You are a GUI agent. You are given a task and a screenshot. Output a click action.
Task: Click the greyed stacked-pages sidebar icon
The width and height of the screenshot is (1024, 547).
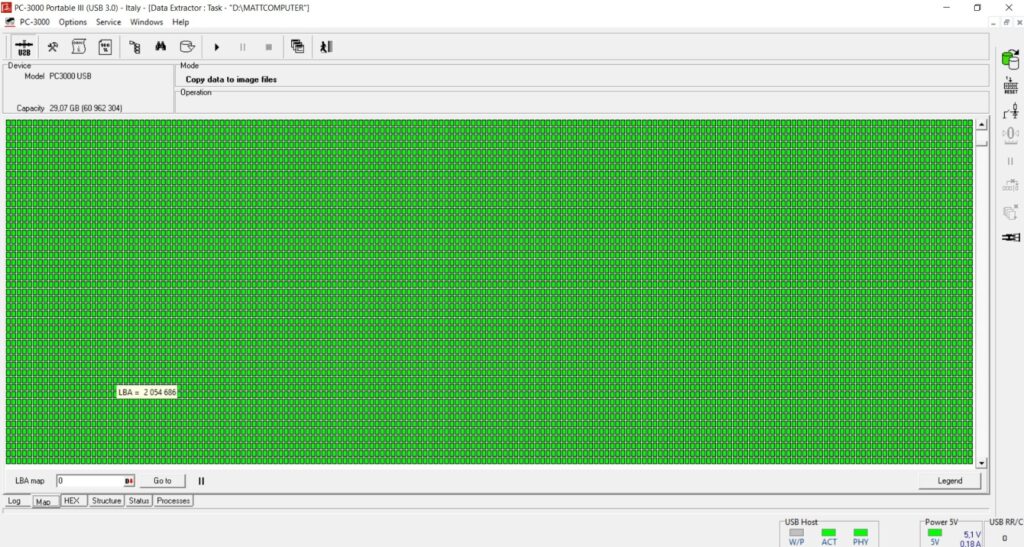coord(1011,212)
